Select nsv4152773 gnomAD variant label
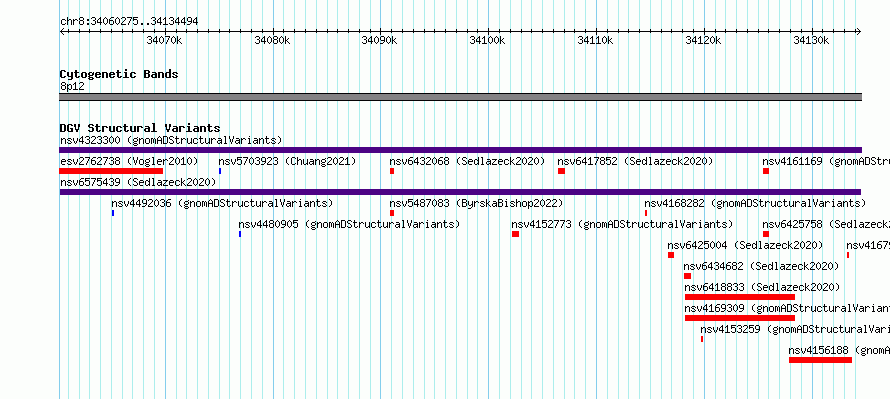 (622, 224)
